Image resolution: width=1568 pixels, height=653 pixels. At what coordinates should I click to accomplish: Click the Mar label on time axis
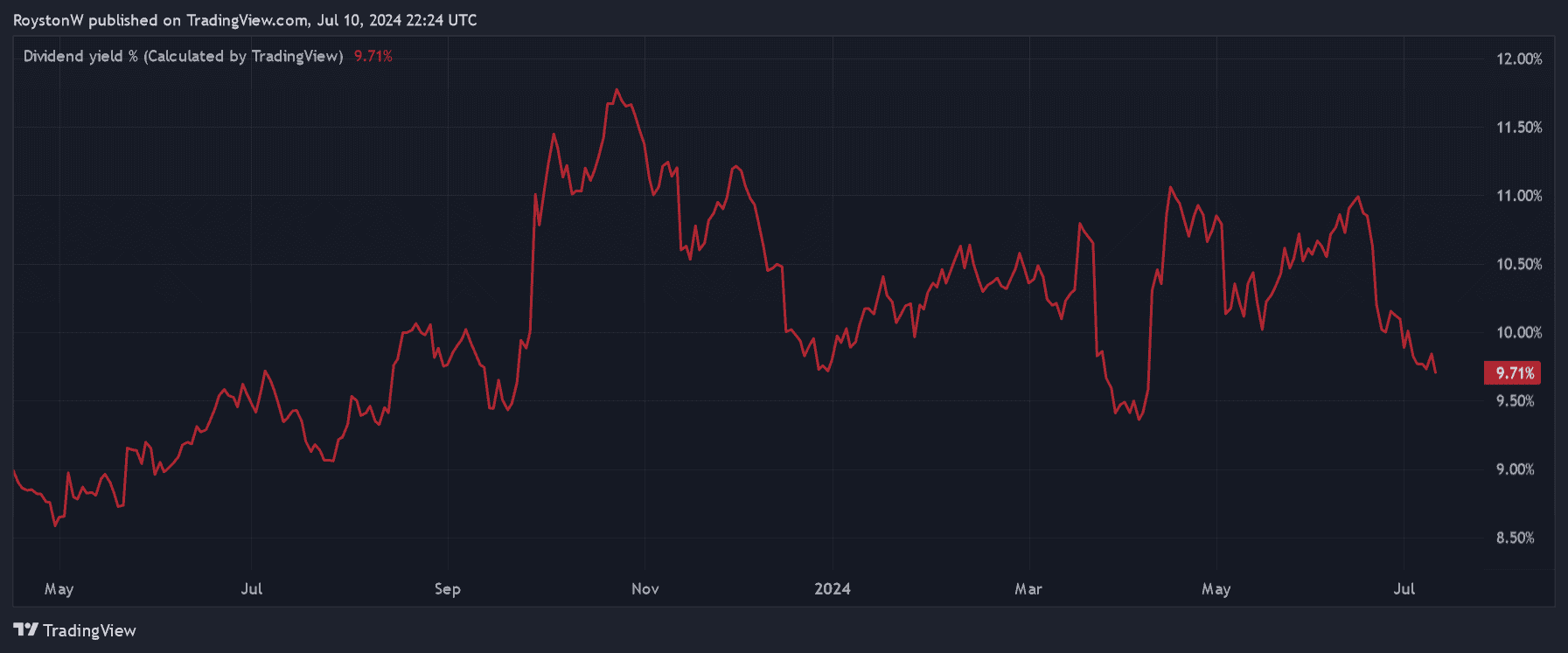click(x=1028, y=588)
